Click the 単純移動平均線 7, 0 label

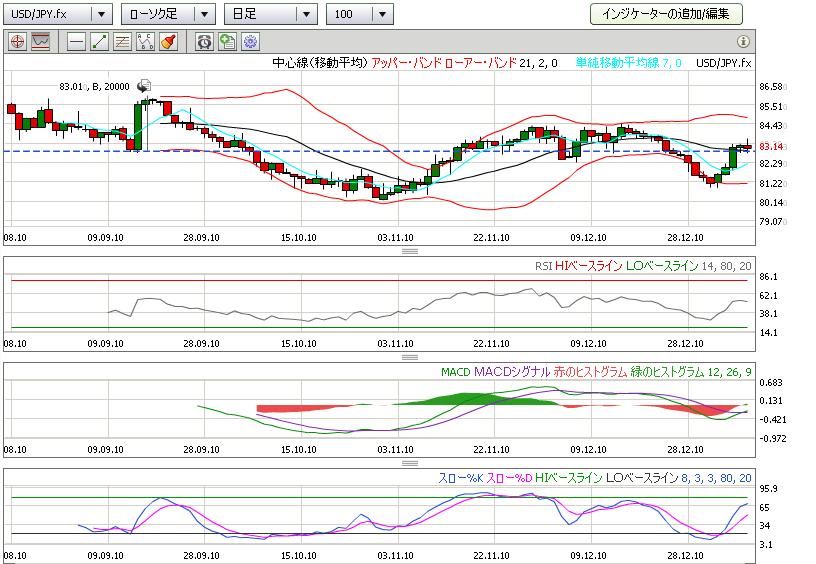click(x=628, y=63)
